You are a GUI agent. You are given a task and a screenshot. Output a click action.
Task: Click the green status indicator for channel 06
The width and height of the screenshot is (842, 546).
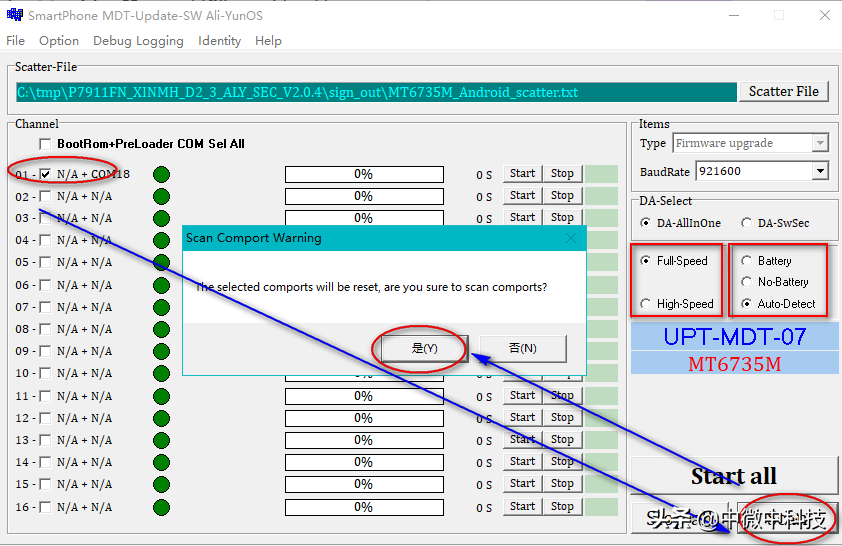161,285
